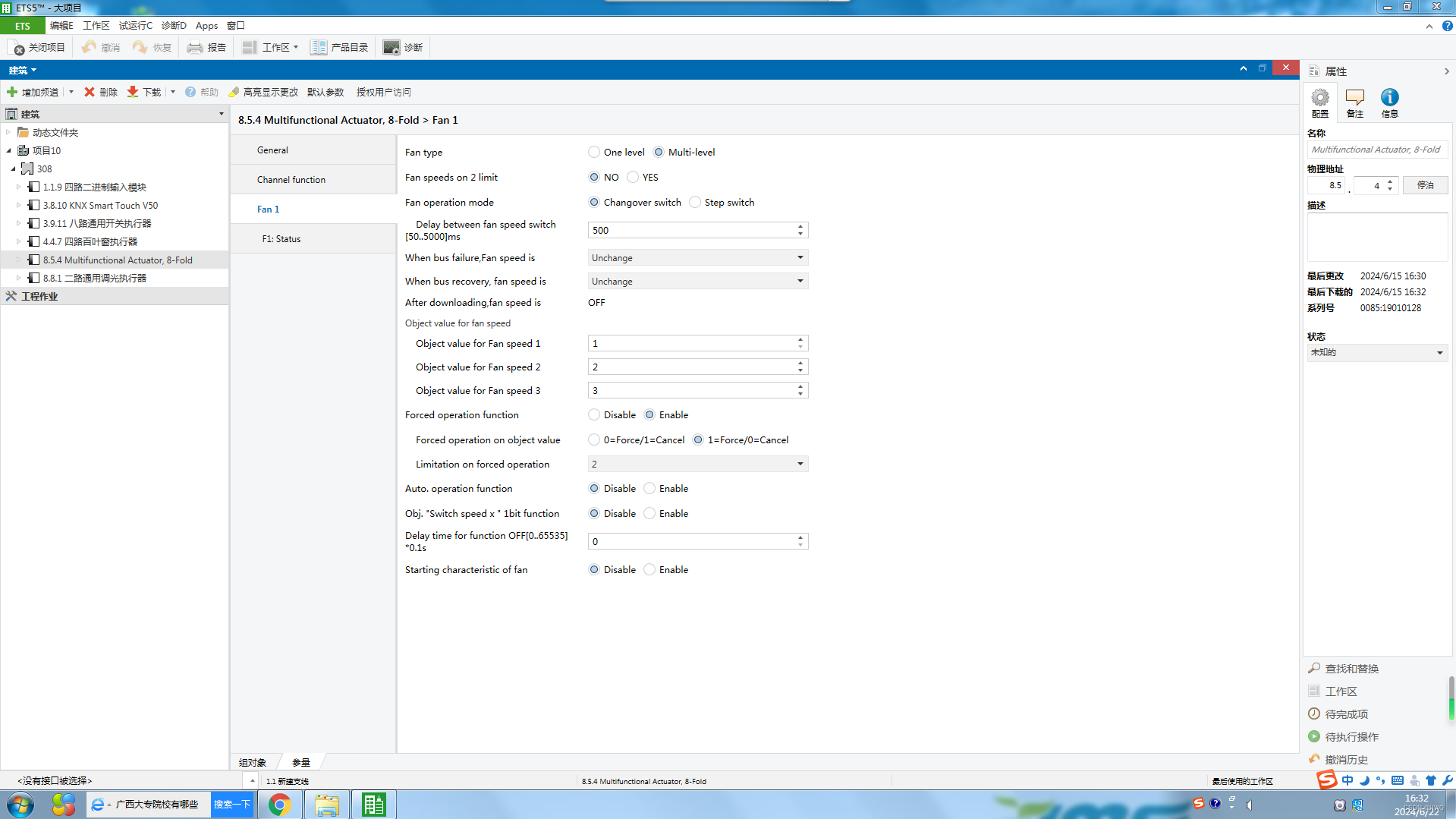Open the configuration gear in properties panel

click(1320, 98)
